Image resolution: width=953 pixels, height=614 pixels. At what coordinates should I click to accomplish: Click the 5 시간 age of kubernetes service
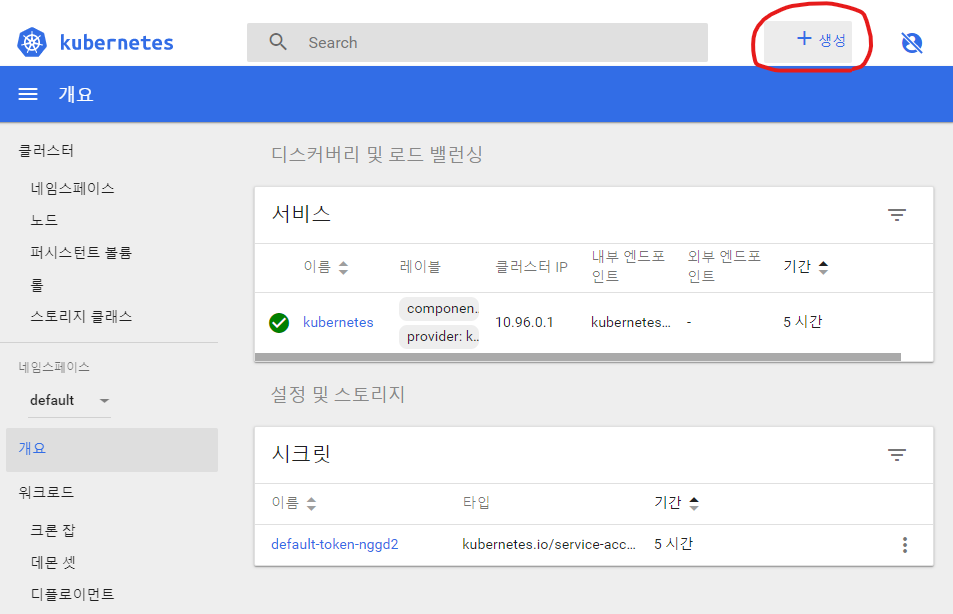click(x=802, y=322)
